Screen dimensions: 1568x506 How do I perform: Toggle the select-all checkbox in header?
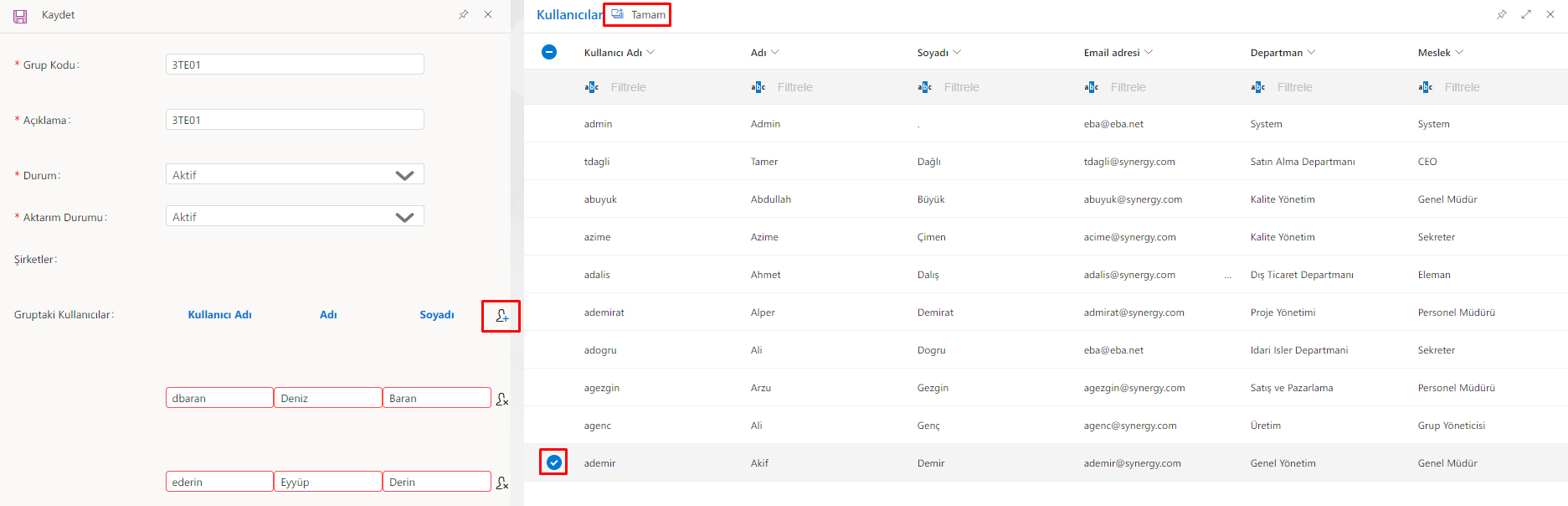549,52
